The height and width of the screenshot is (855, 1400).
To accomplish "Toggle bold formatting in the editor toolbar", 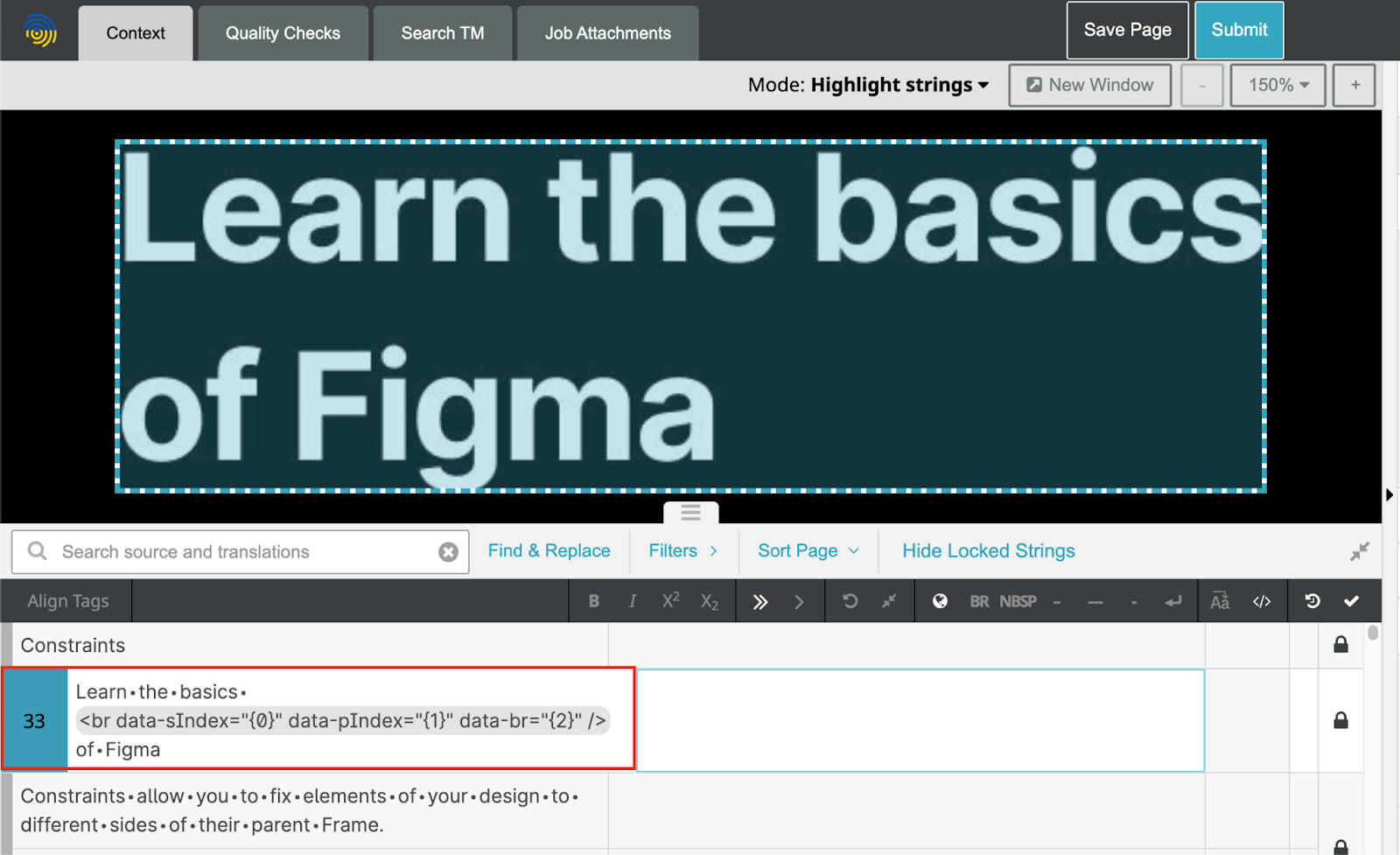I will point(594,601).
